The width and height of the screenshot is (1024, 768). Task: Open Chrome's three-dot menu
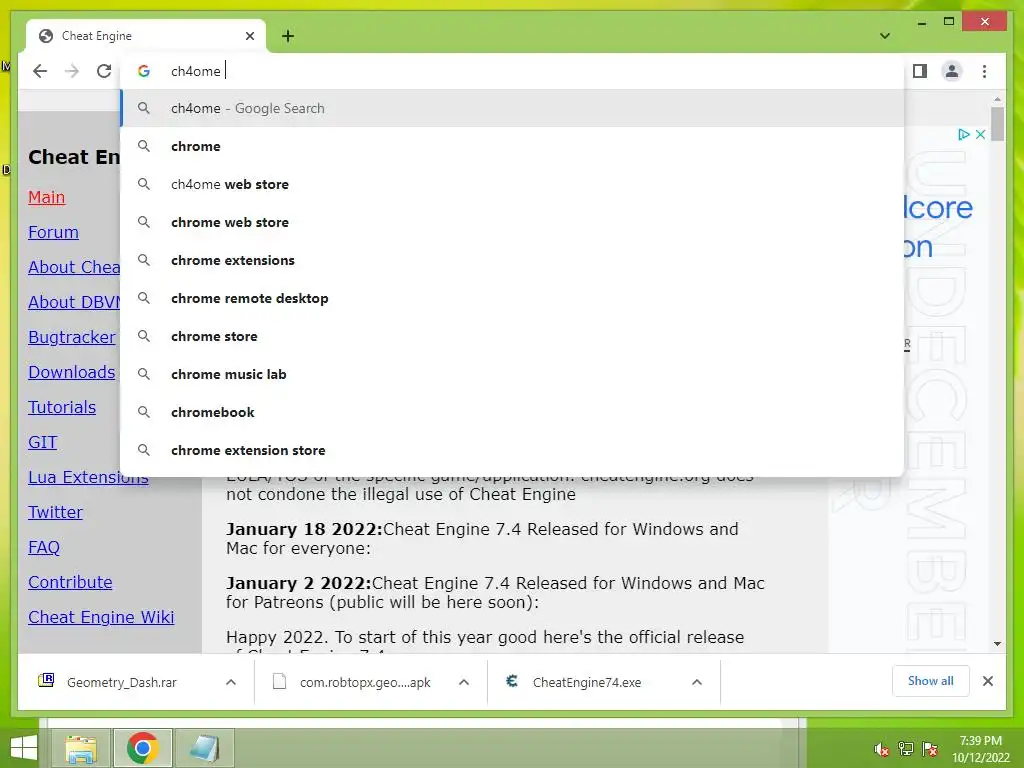[984, 71]
